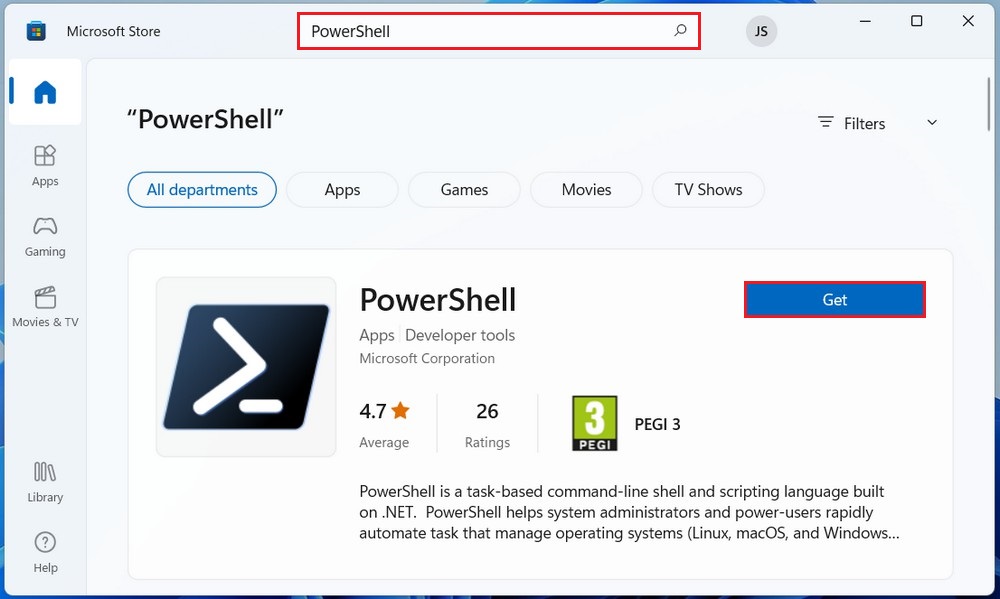The height and width of the screenshot is (599, 1000).
Task: Open Help from the sidebar
Action: [45, 552]
